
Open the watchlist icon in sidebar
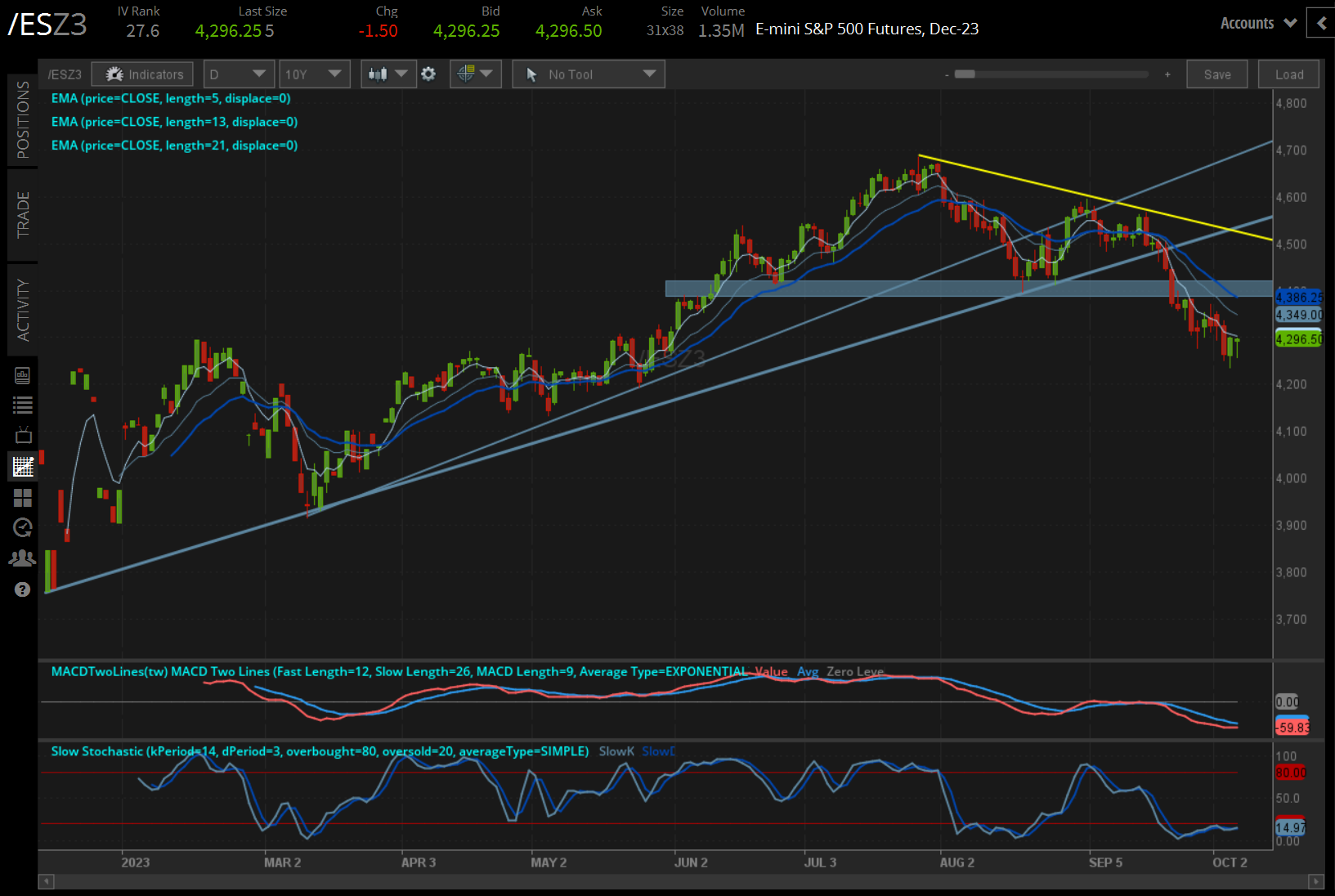tap(22, 405)
